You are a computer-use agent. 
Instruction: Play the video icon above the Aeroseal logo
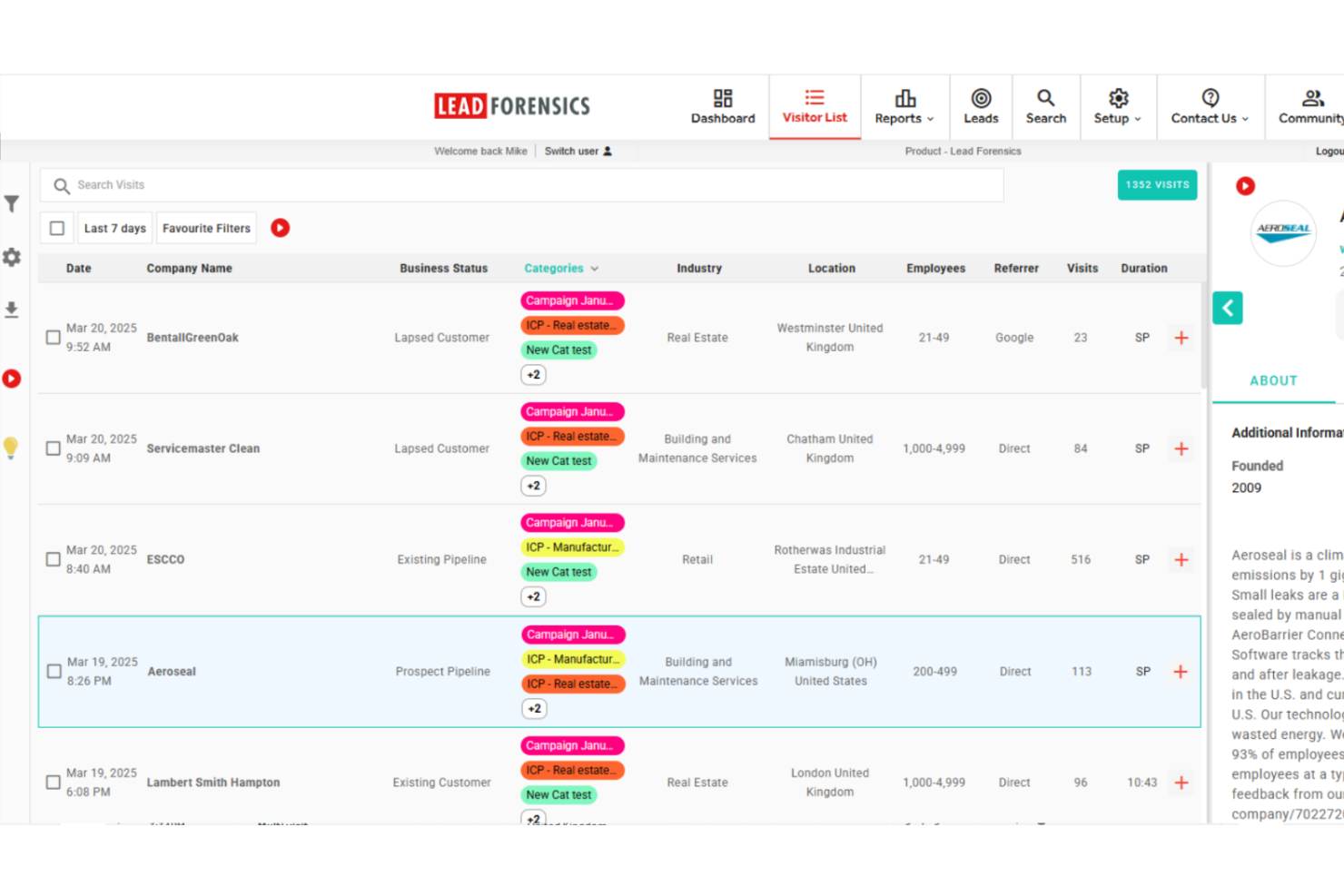(x=1245, y=186)
